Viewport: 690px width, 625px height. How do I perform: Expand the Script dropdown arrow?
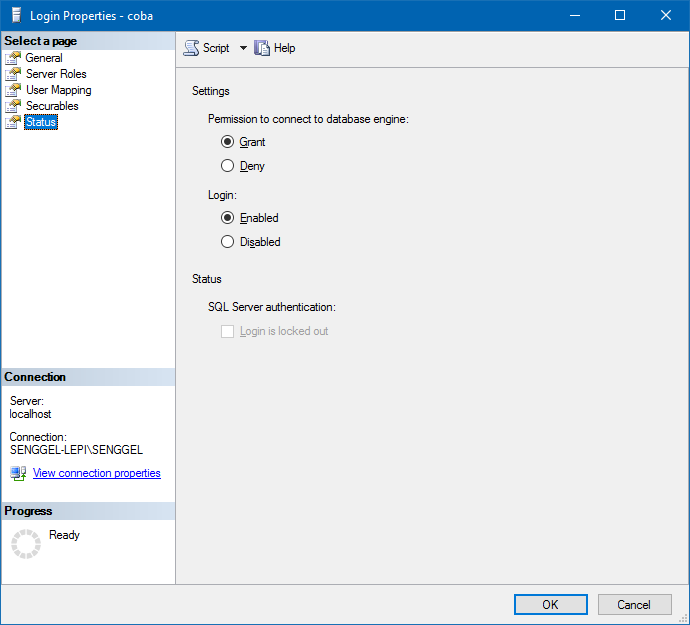(243, 48)
